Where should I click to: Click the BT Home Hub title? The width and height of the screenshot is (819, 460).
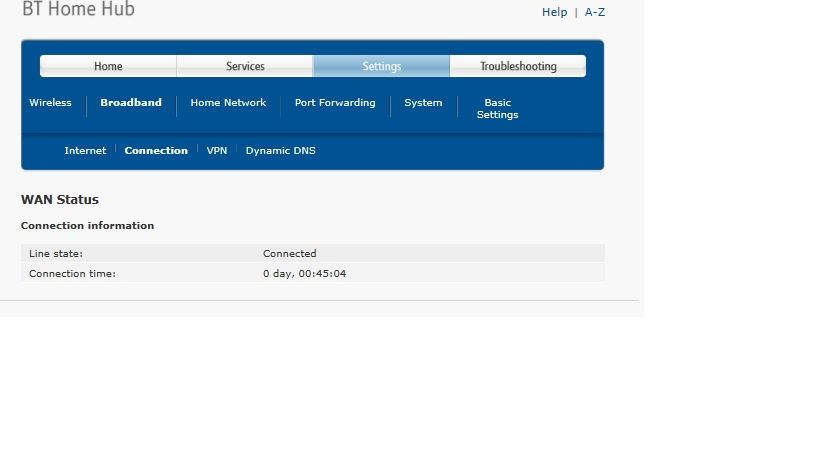[x=78, y=8]
